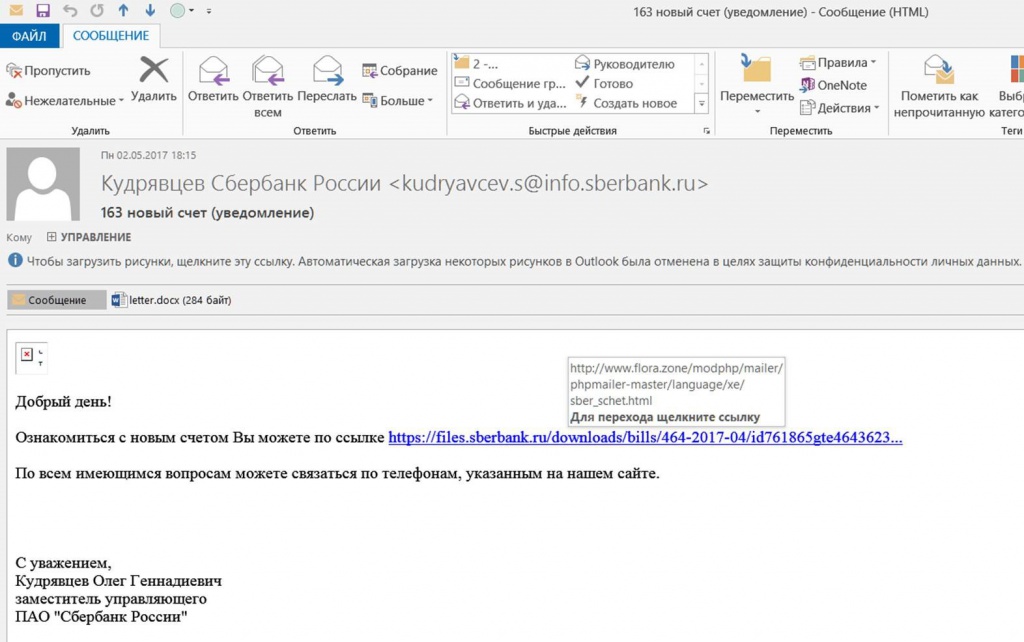Screen dimensions: 1024x642
Task: Click Создать новое quick step
Action: click(x=626, y=103)
